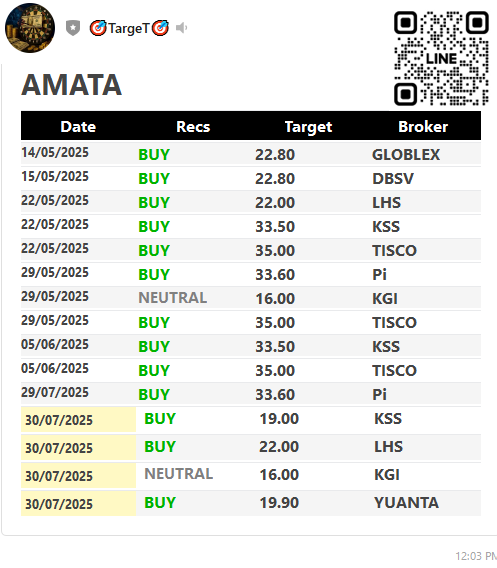
Task: Click the YUANTA broker entry
Action: tap(406, 502)
